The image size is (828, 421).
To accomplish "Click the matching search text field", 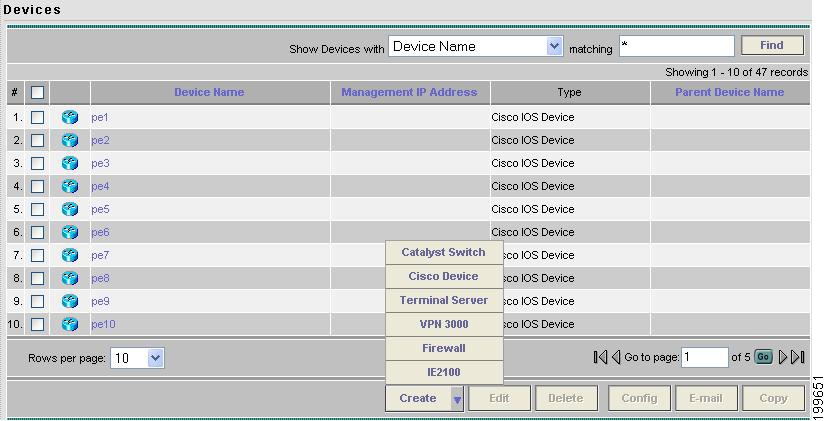I will [676, 46].
